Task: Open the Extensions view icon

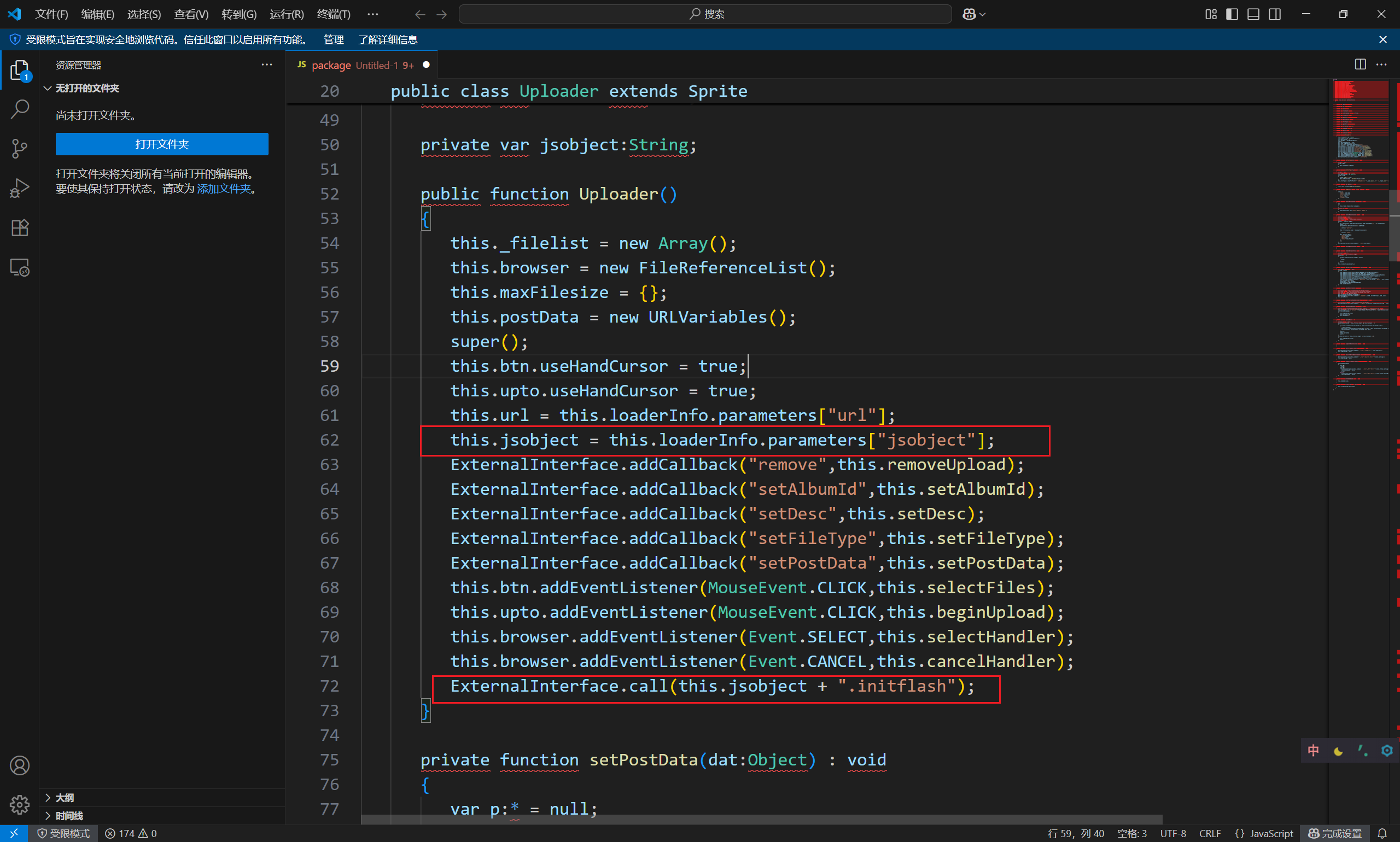Action: coord(20,227)
